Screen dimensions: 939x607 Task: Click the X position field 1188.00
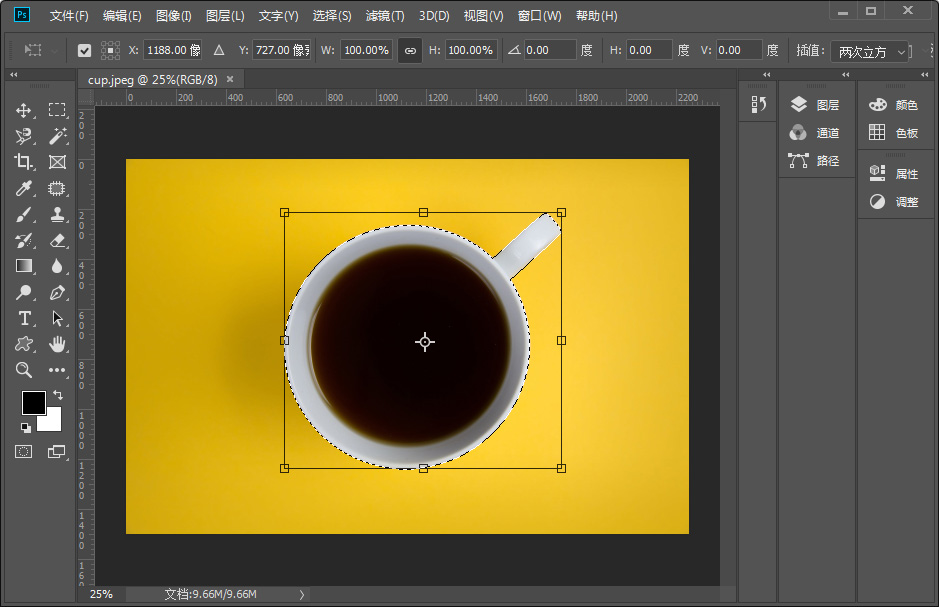173,50
